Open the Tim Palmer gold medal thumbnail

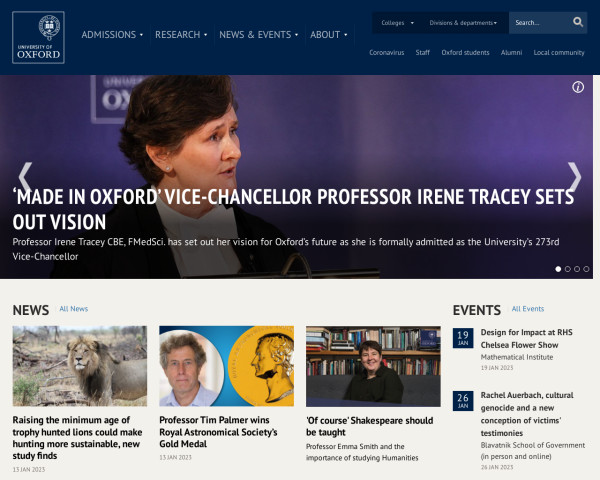point(227,366)
